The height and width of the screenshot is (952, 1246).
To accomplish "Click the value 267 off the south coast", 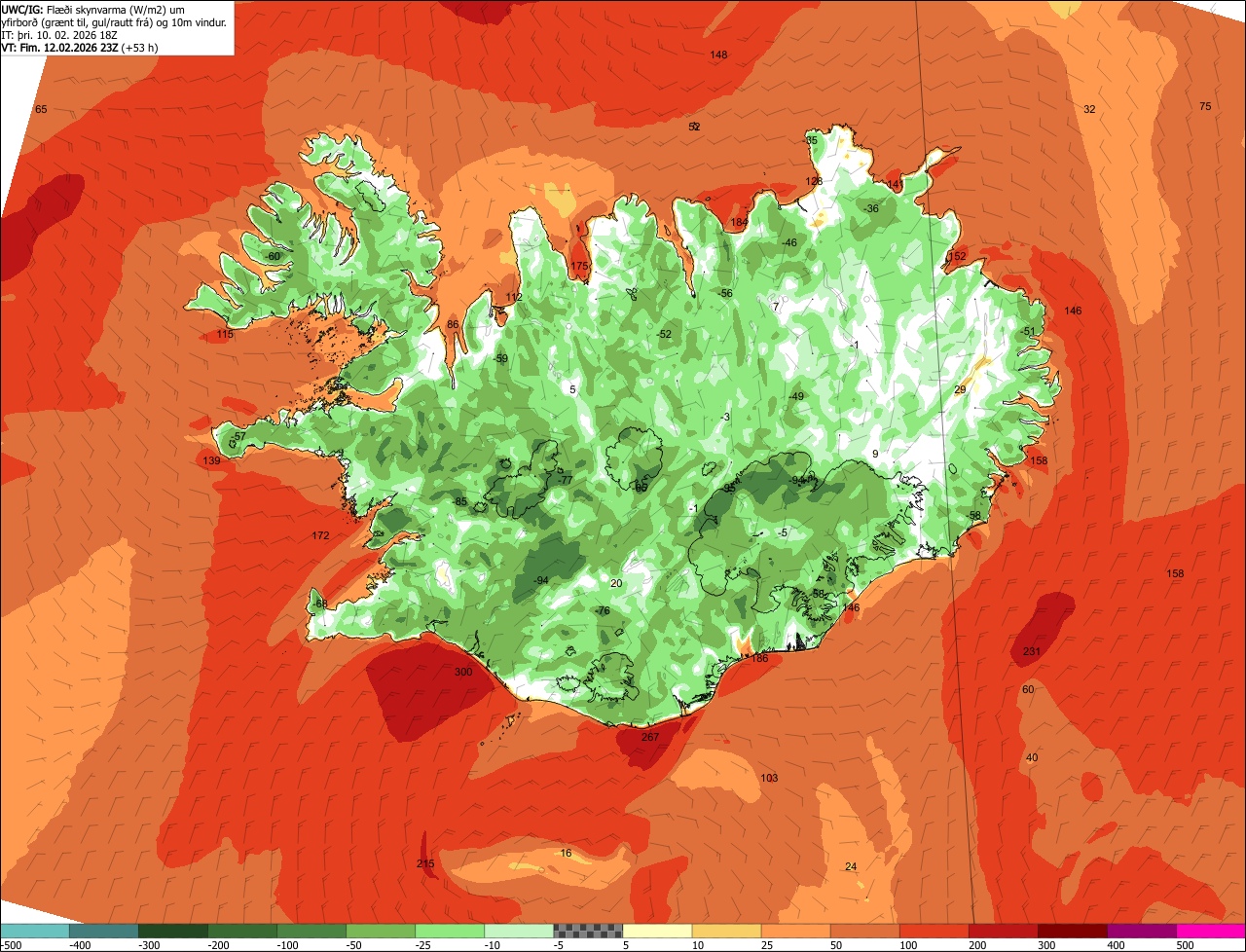I will (x=650, y=737).
